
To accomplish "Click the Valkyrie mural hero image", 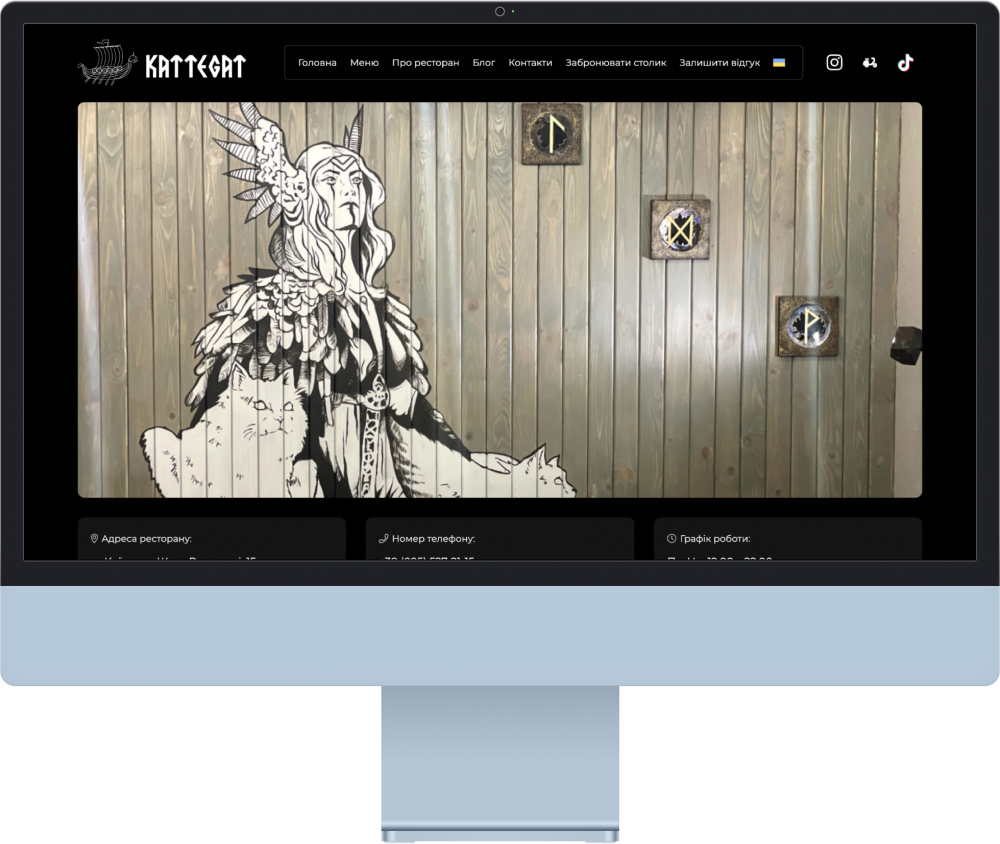I will click(x=500, y=300).
